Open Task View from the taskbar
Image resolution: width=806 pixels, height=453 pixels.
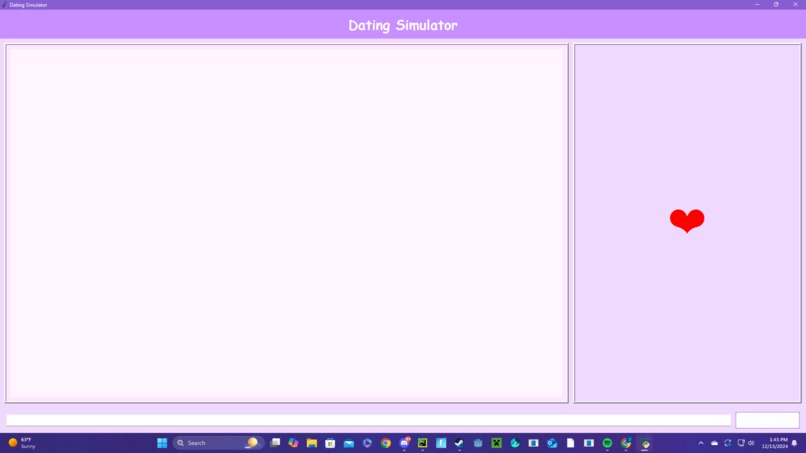pyautogui.click(x=275, y=443)
